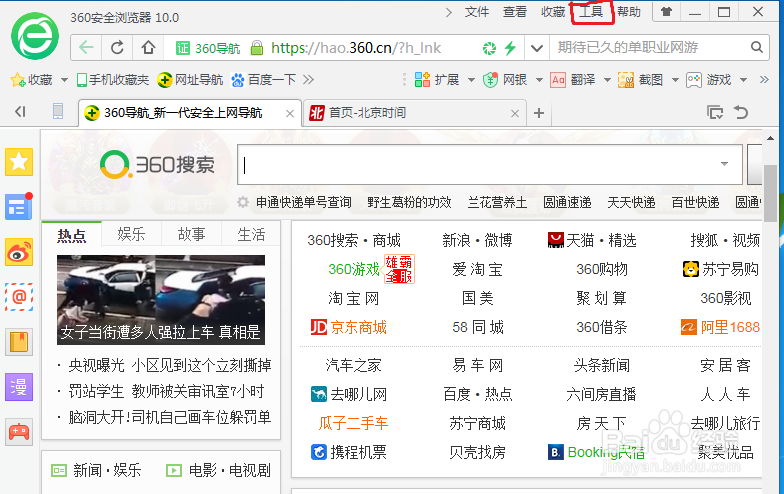Viewport: 784px width, 494px height.
Task: Expand 360 search box suggestion arrow
Action: (x=724, y=164)
